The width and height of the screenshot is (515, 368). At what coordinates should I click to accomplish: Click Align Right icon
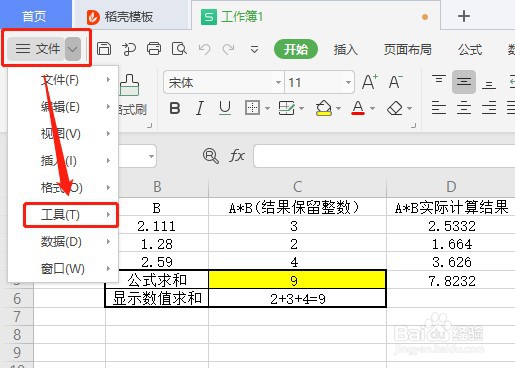pos(489,108)
